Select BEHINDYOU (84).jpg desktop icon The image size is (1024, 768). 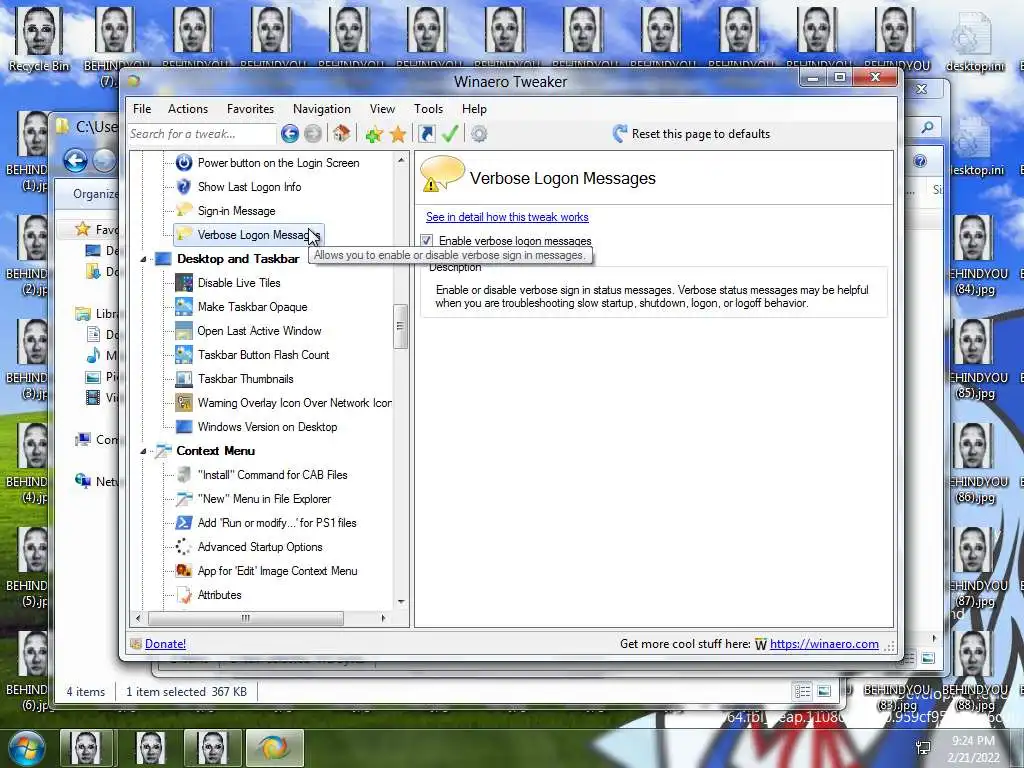[x=974, y=256]
